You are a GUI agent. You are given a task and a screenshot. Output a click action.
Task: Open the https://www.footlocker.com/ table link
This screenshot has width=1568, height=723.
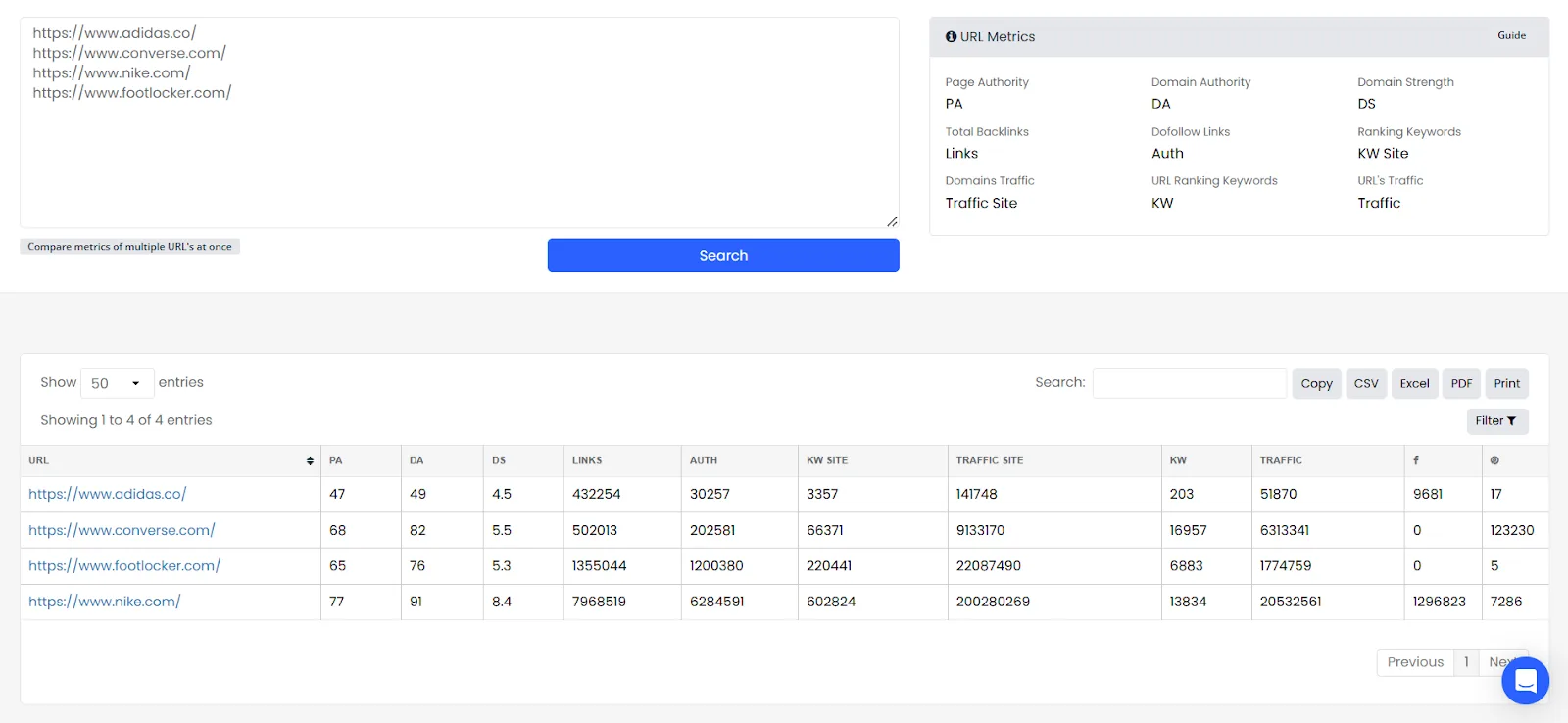click(124, 566)
